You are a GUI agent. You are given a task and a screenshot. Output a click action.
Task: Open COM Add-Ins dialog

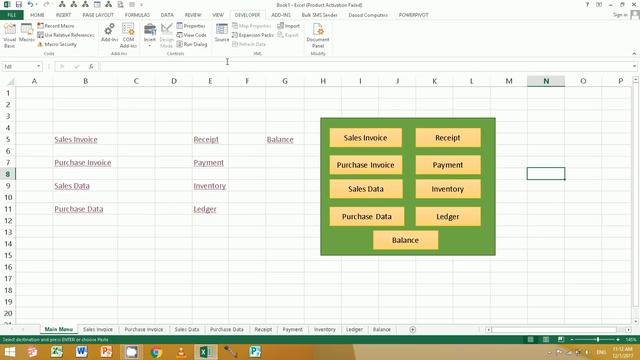[x=128, y=36]
